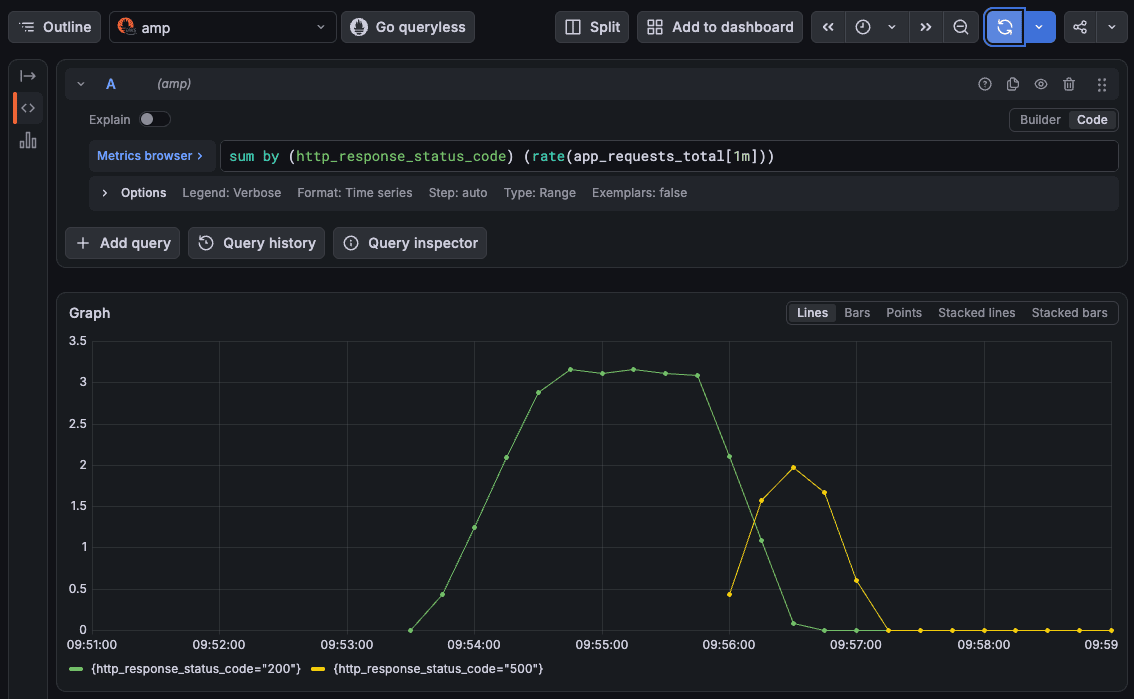1134x699 pixels.
Task: Collapse query row A
Action: click(x=81, y=84)
